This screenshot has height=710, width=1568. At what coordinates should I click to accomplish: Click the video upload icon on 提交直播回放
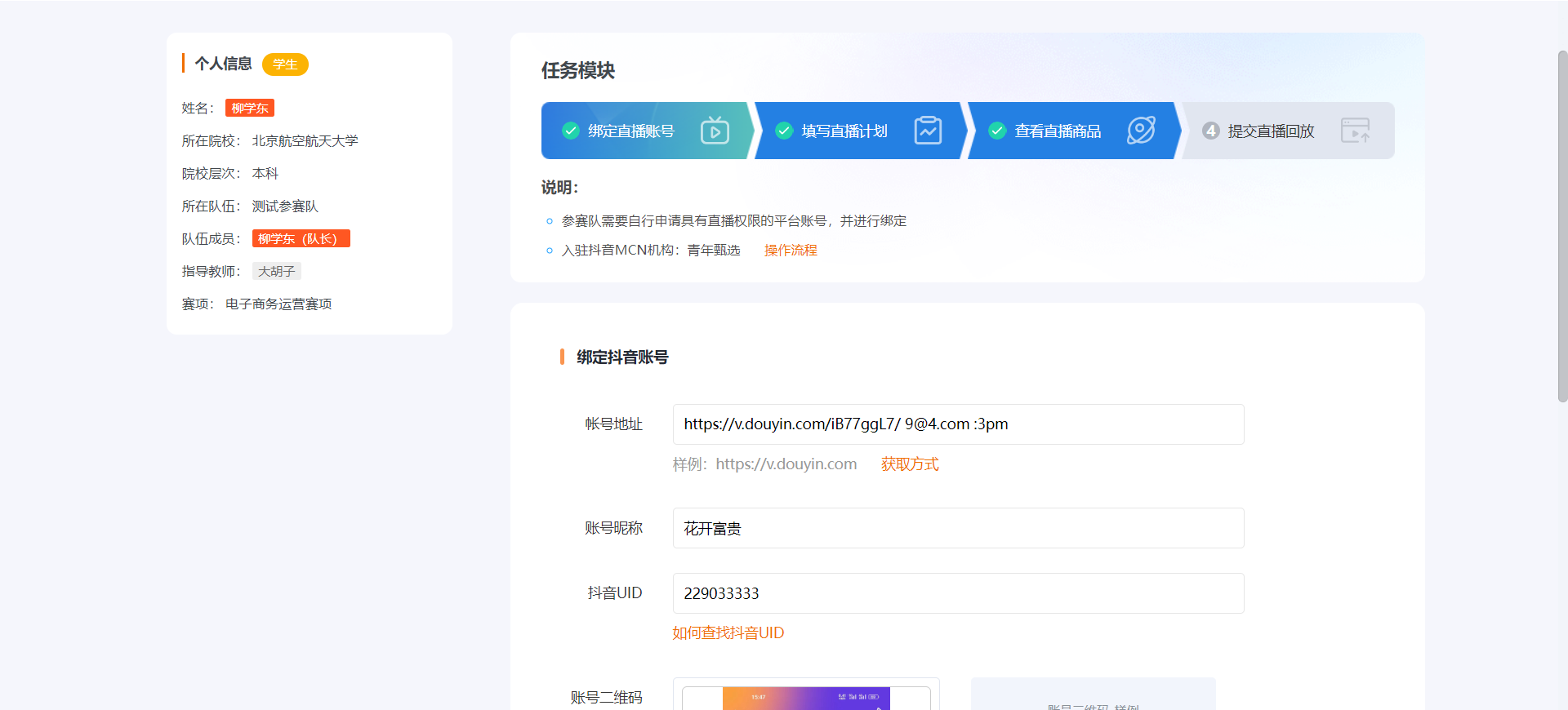1355,131
